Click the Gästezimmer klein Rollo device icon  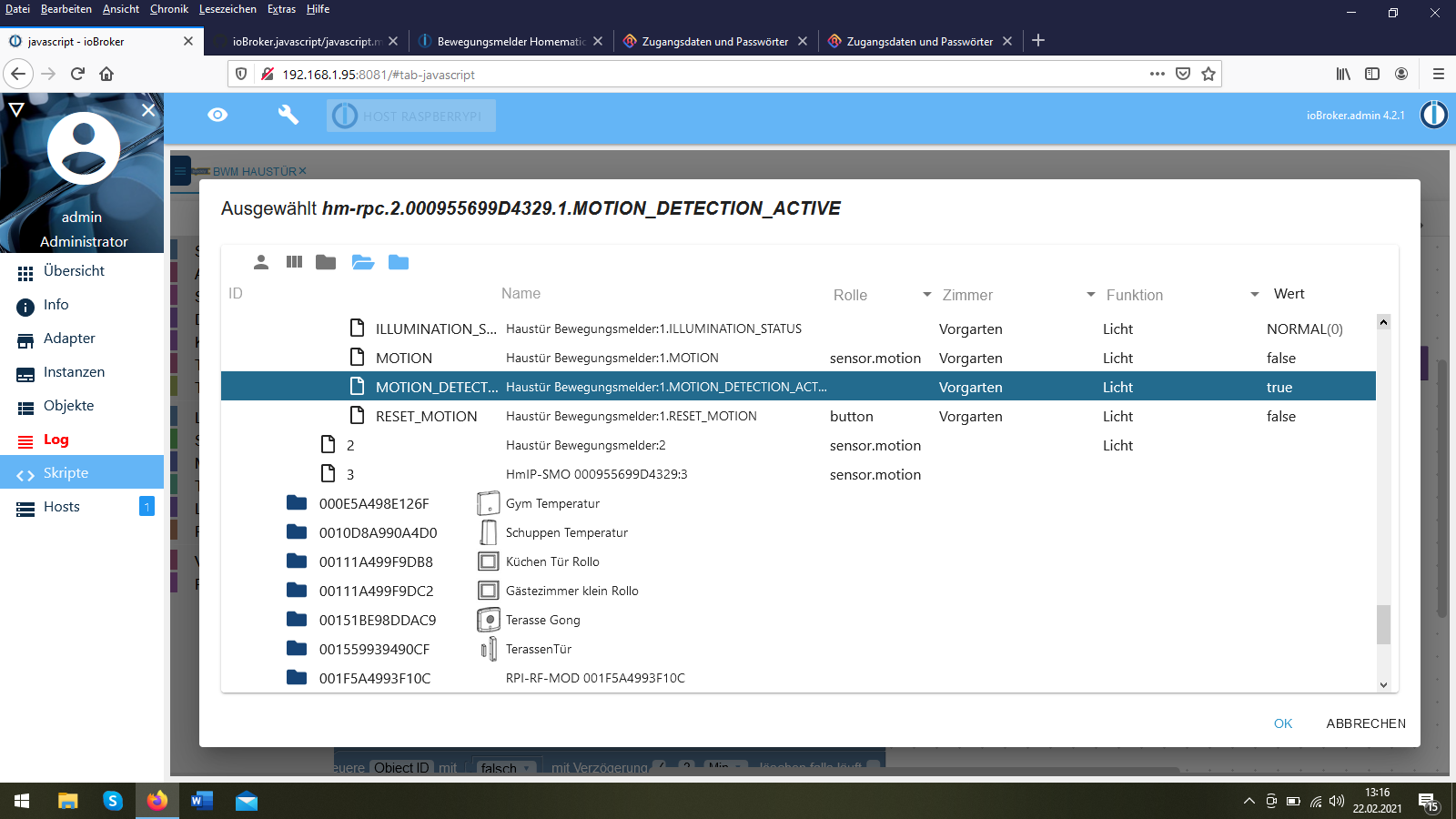[x=489, y=591]
